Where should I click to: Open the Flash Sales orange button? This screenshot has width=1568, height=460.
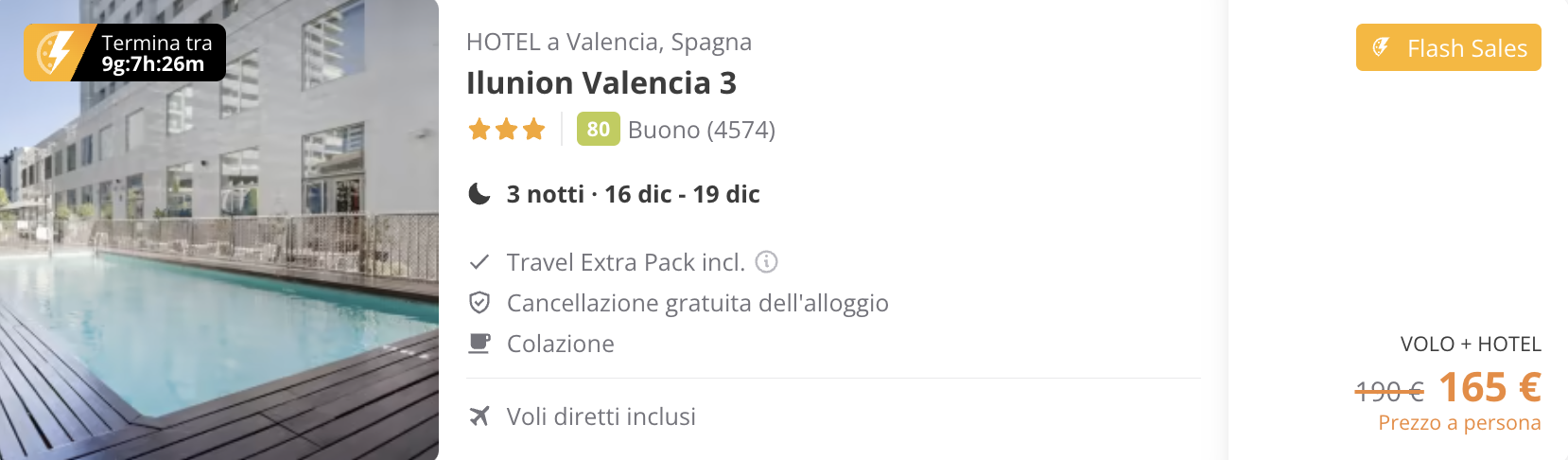click(1449, 47)
